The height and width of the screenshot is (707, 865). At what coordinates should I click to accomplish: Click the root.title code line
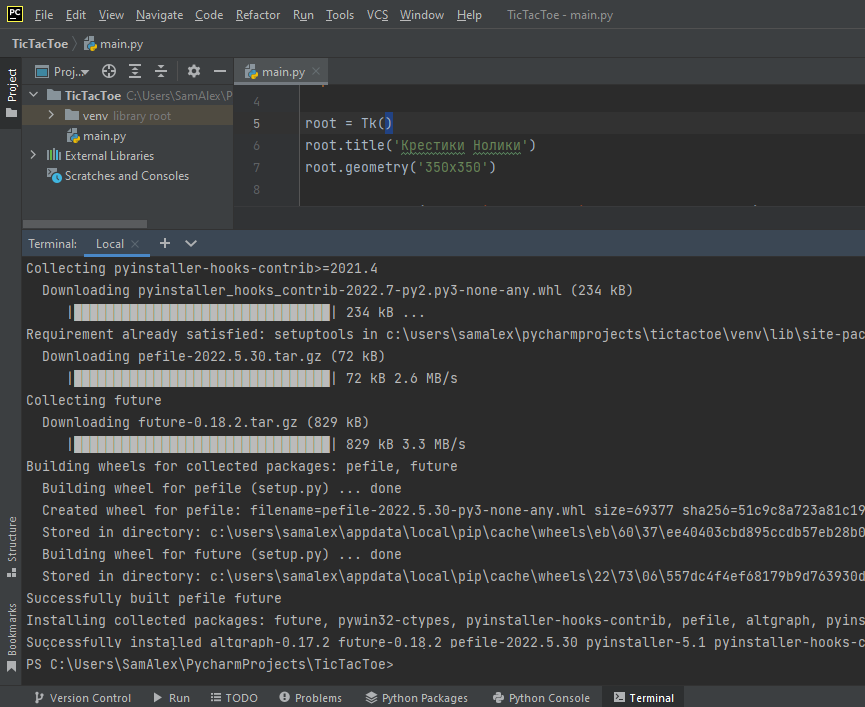tap(420, 145)
